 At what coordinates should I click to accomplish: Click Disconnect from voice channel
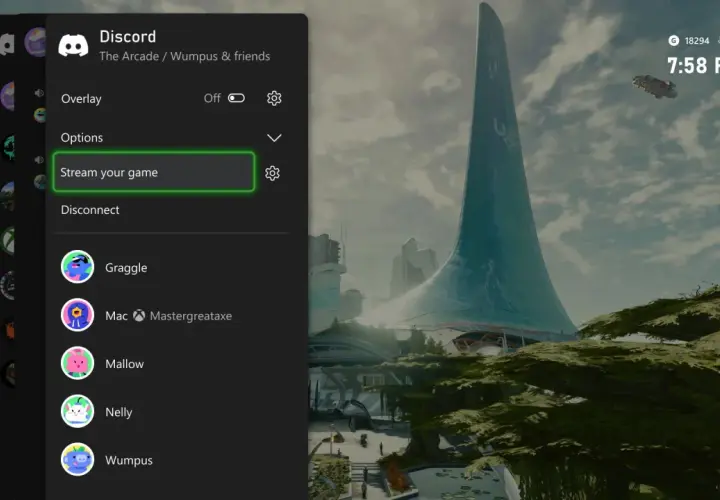pos(90,210)
